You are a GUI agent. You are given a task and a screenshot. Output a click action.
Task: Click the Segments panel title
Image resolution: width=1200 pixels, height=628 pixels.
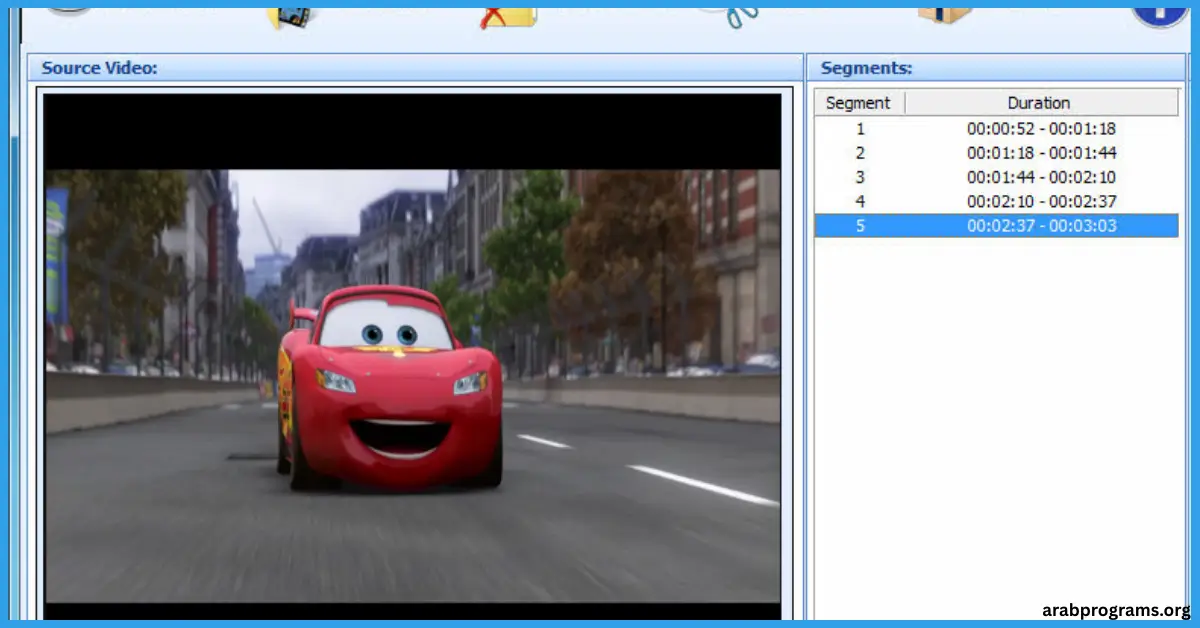tap(866, 68)
